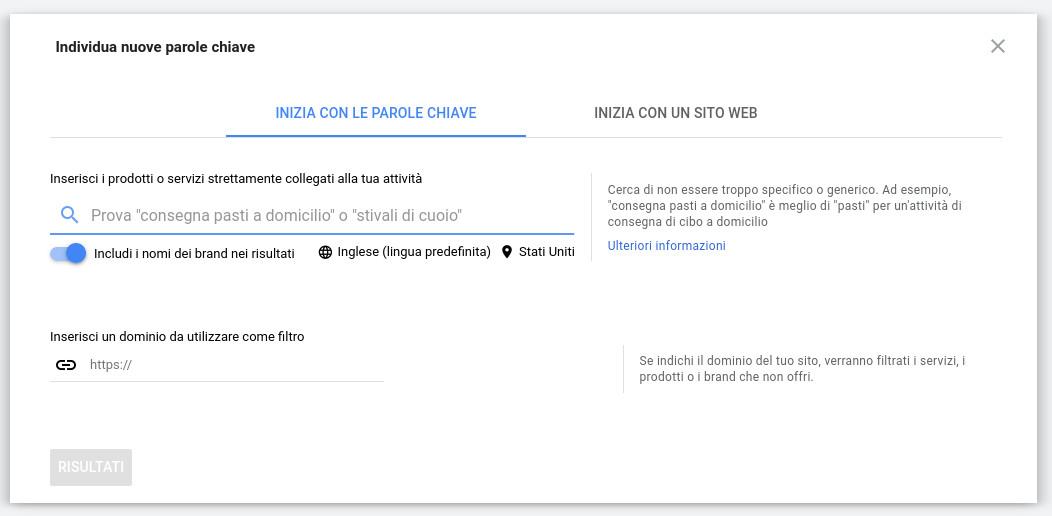Click the location pin icon
The height and width of the screenshot is (516, 1052).
click(x=507, y=252)
